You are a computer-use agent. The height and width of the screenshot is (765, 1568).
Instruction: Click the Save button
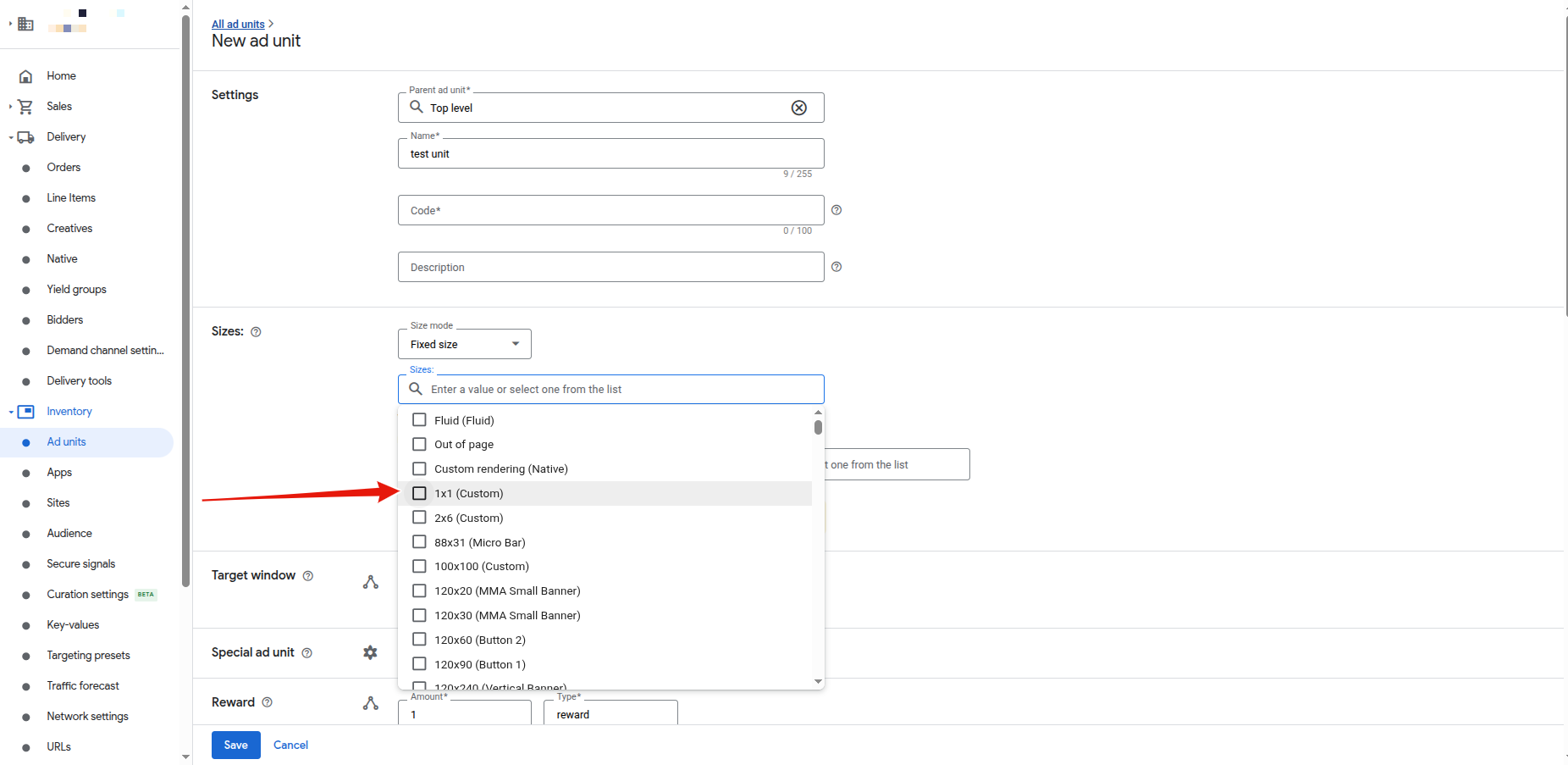click(x=235, y=745)
